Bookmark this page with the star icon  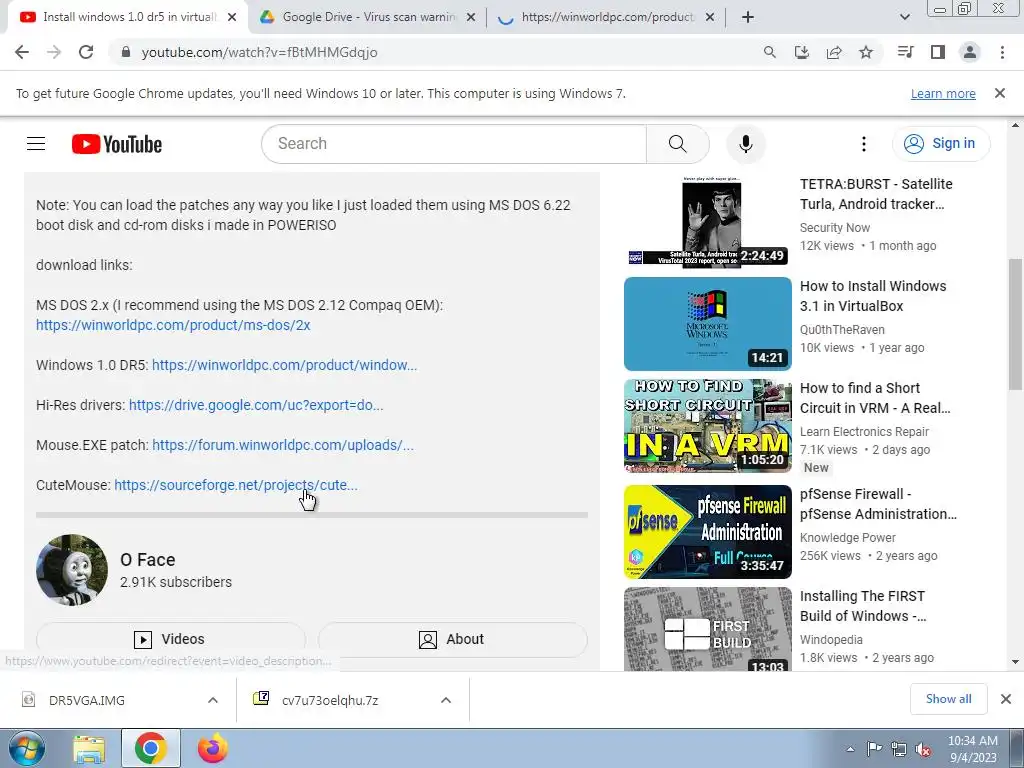[x=866, y=52]
